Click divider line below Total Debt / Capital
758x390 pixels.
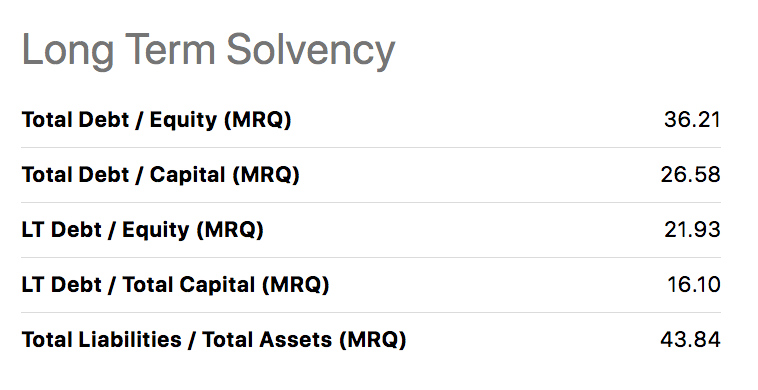[371, 202]
